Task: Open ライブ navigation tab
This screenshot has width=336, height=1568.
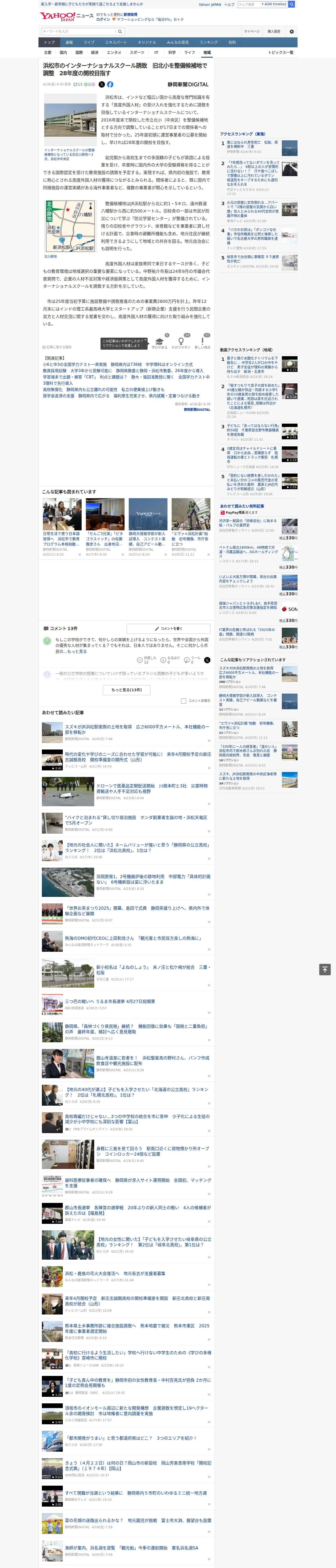Action: [89, 43]
